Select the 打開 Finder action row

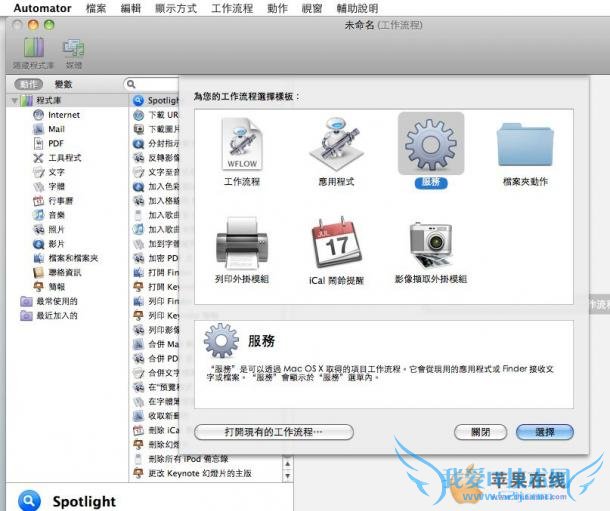click(156, 273)
